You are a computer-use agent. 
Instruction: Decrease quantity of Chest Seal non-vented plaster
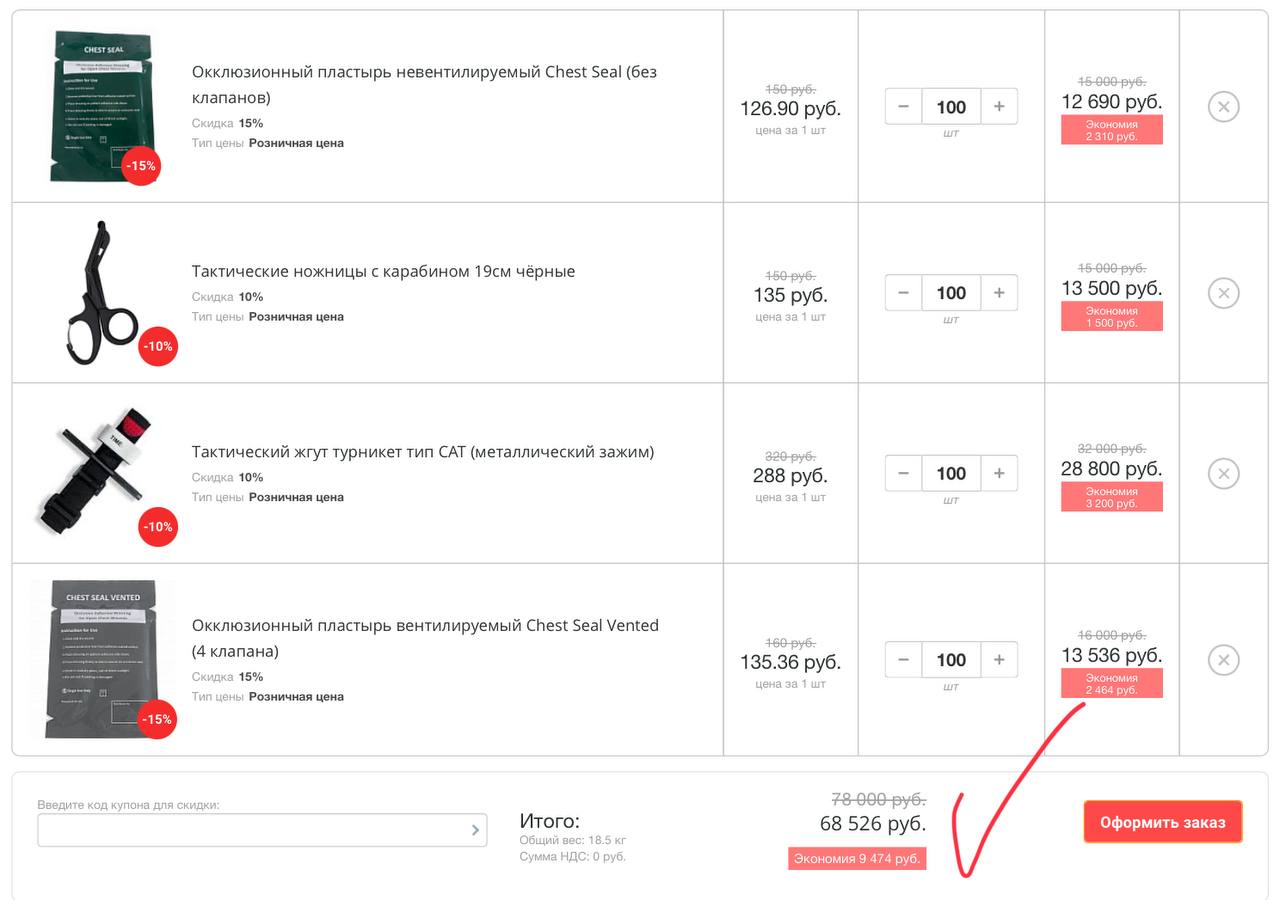(x=903, y=107)
